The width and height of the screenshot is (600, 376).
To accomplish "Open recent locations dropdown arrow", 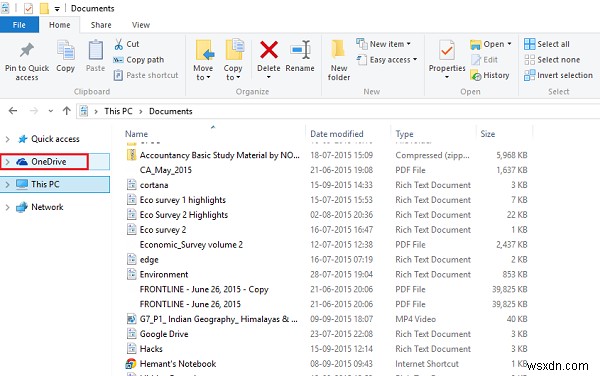I will pyautogui.click(x=51, y=111).
